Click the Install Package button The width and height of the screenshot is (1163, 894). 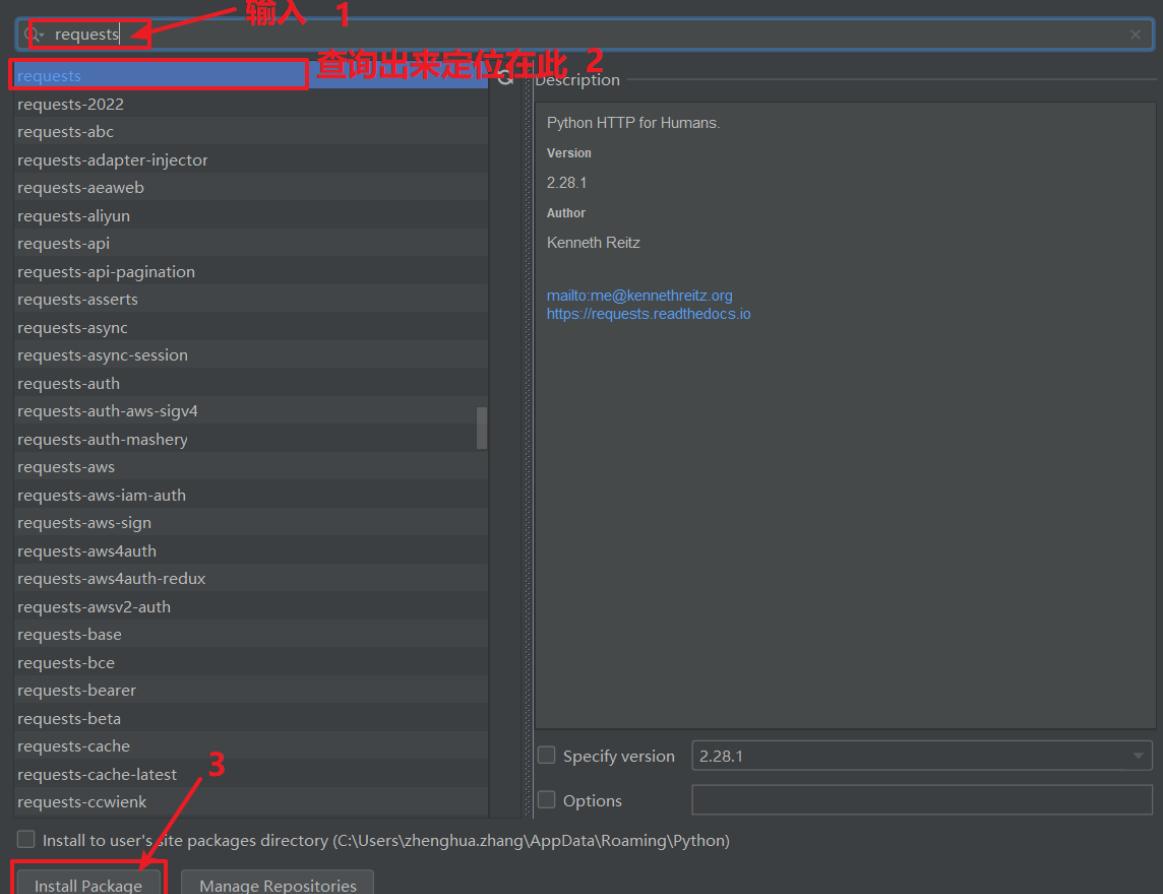coord(88,886)
